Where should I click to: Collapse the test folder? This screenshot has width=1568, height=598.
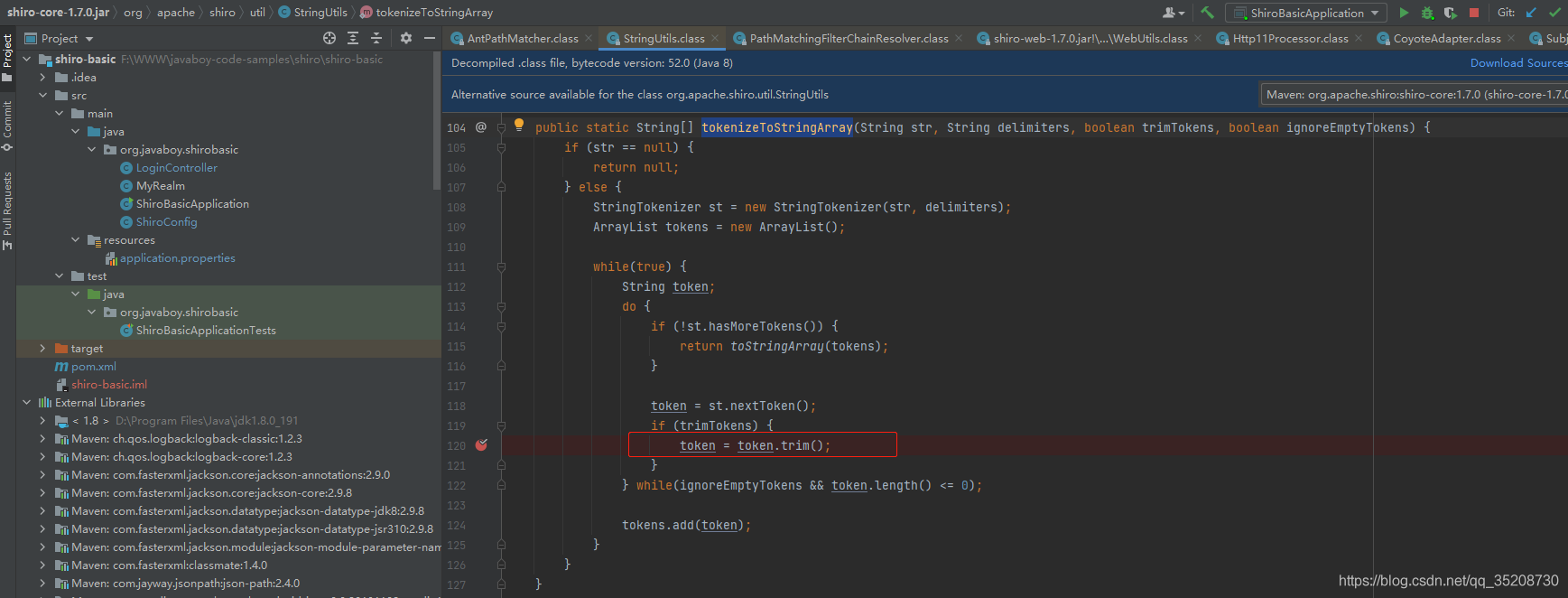click(x=59, y=276)
